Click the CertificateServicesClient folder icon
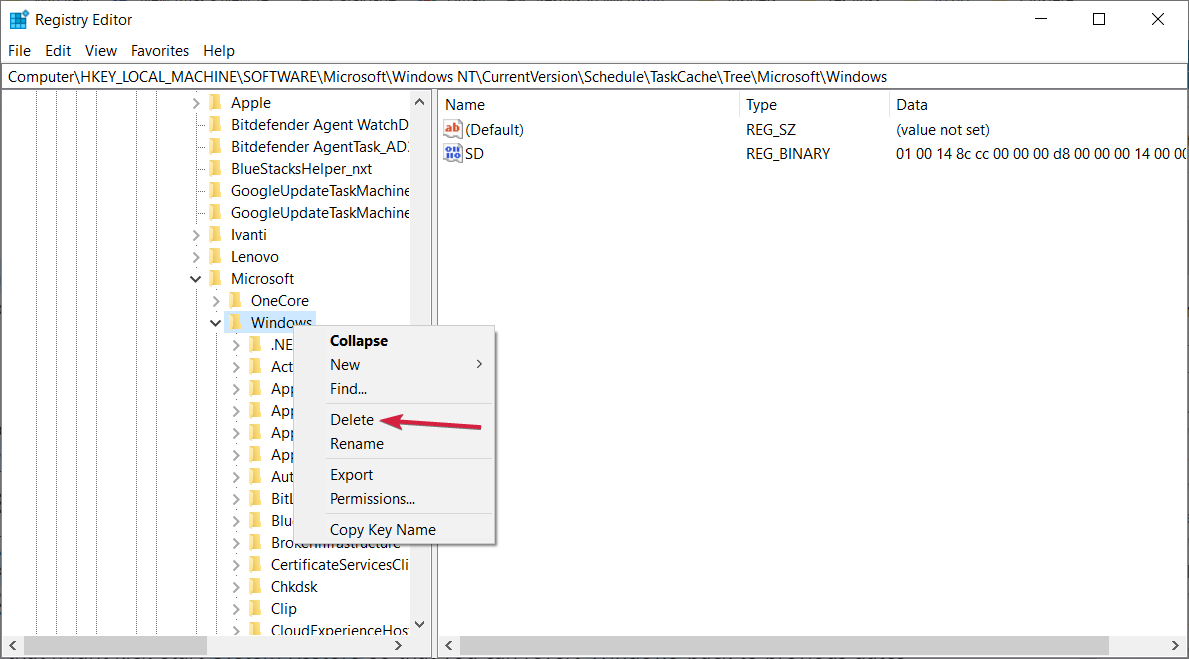The height and width of the screenshot is (659, 1189). 256,564
